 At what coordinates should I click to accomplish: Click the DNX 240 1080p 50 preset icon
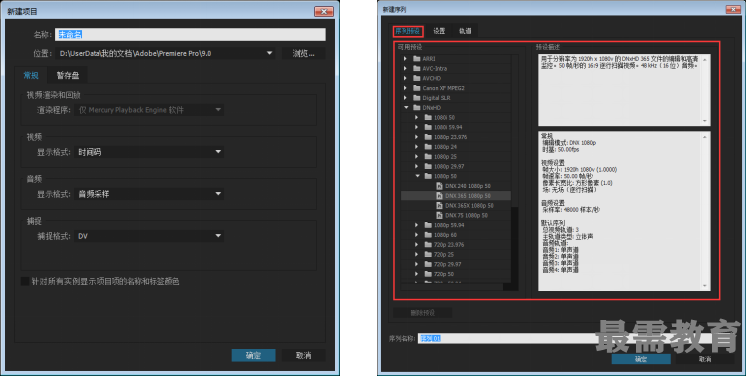[x=440, y=186]
